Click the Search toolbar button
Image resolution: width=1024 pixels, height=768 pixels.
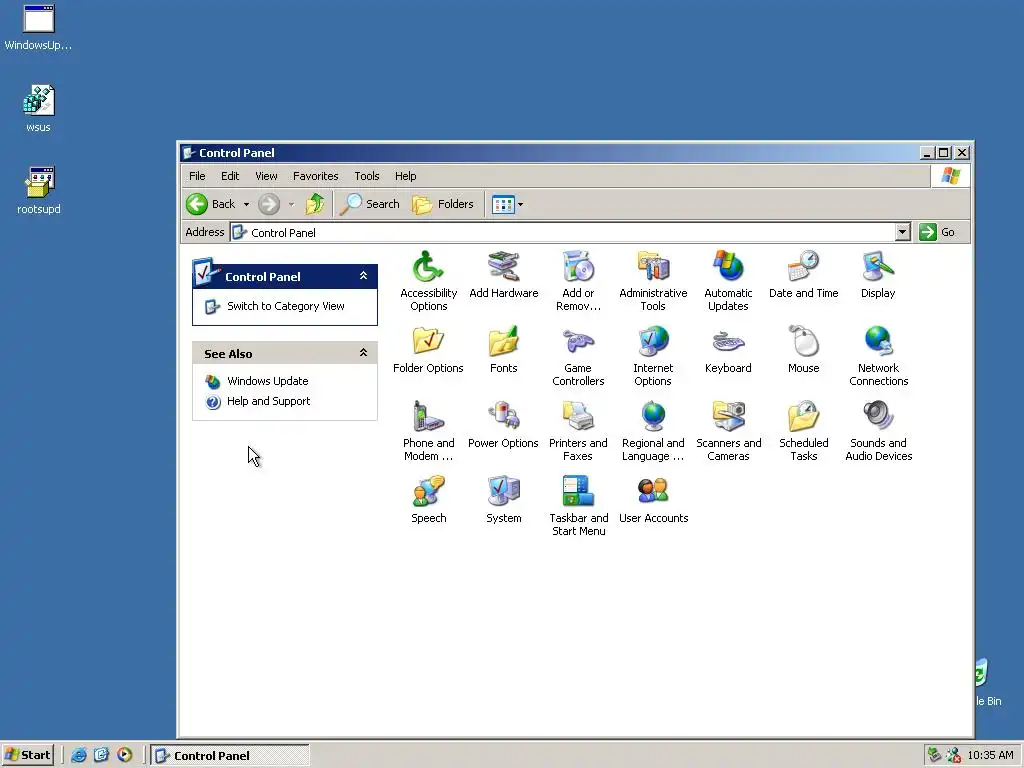click(370, 204)
